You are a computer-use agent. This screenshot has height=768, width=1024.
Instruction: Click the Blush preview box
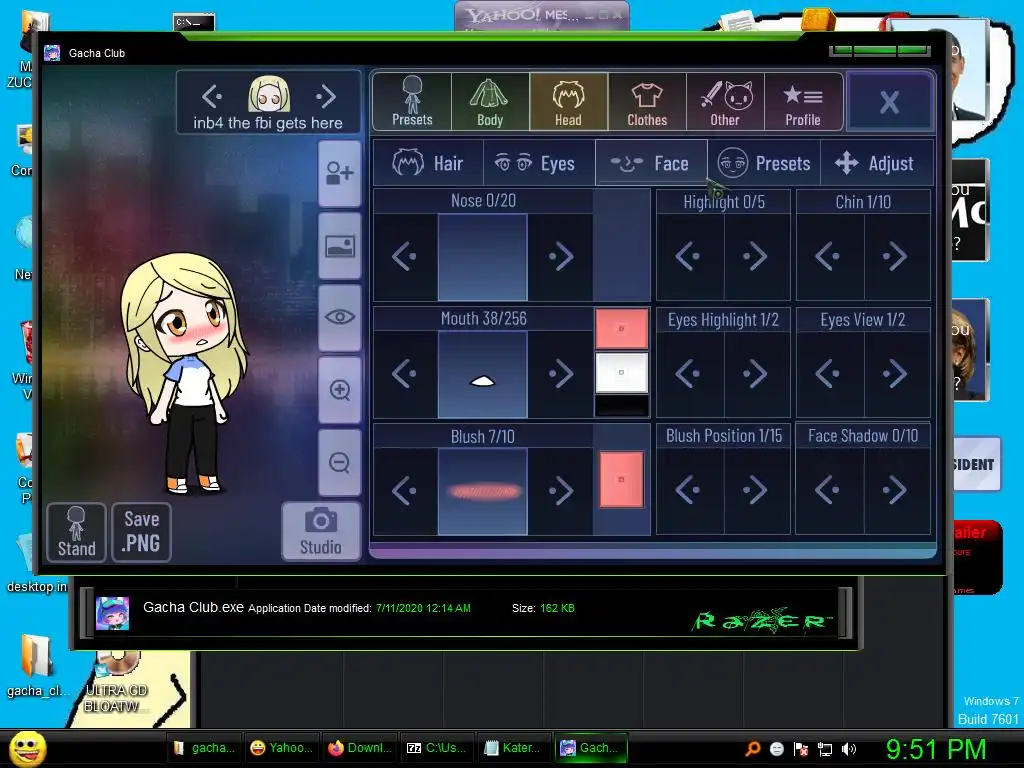click(483, 491)
